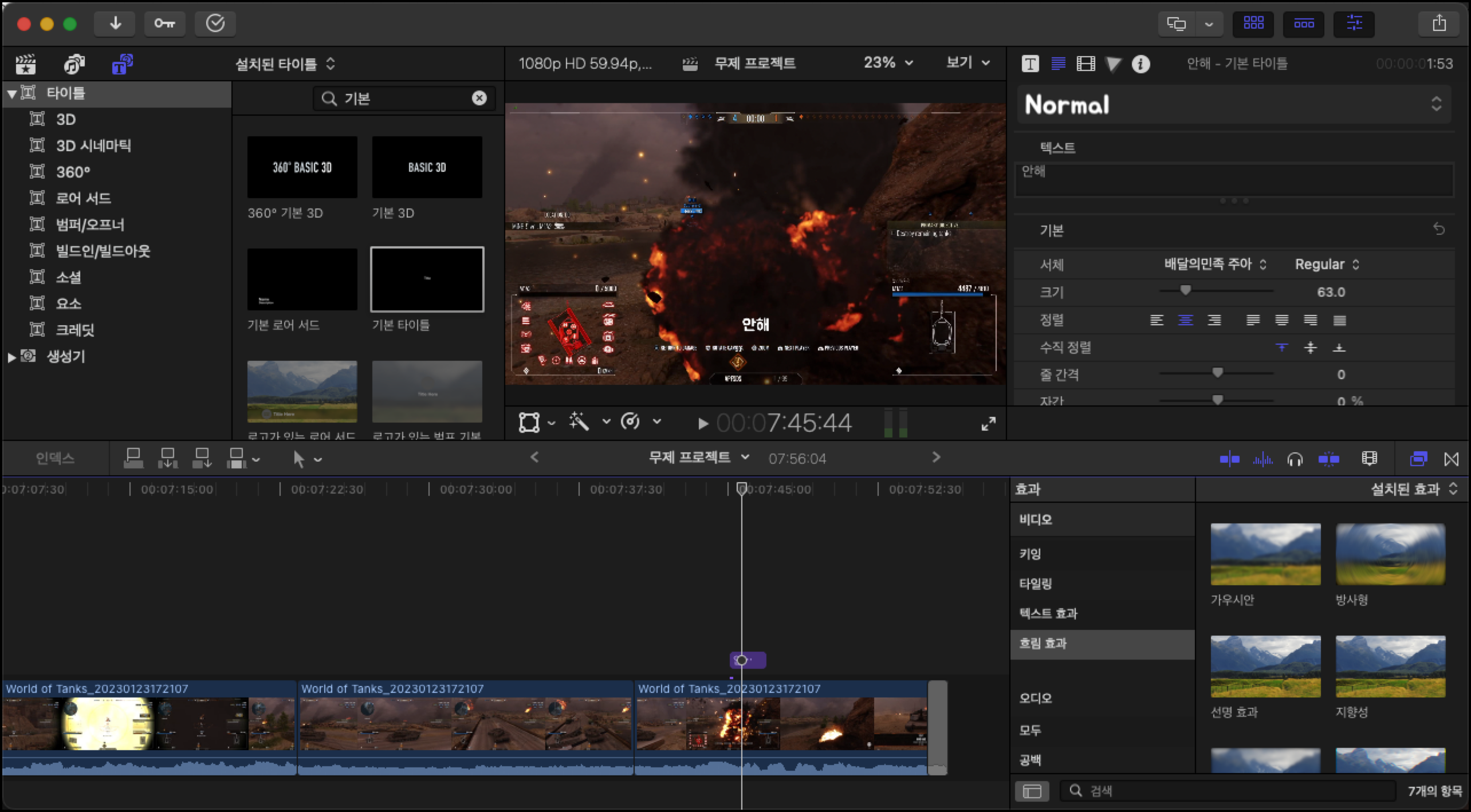Click the import media arrow button
This screenshot has width=1471, height=812.
coord(115,23)
